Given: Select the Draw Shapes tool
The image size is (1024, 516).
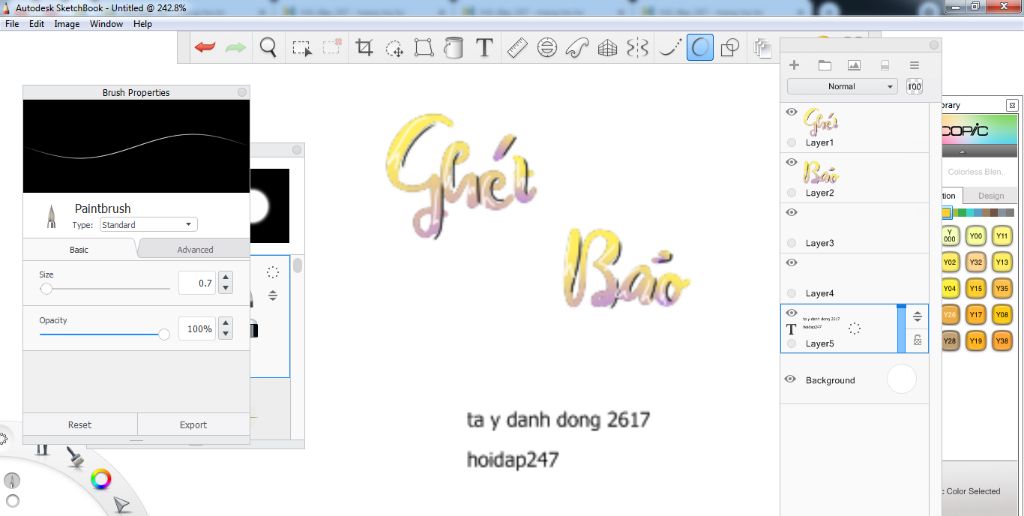Looking at the screenshot, I should pyautogui.click(x=729, y=48).
